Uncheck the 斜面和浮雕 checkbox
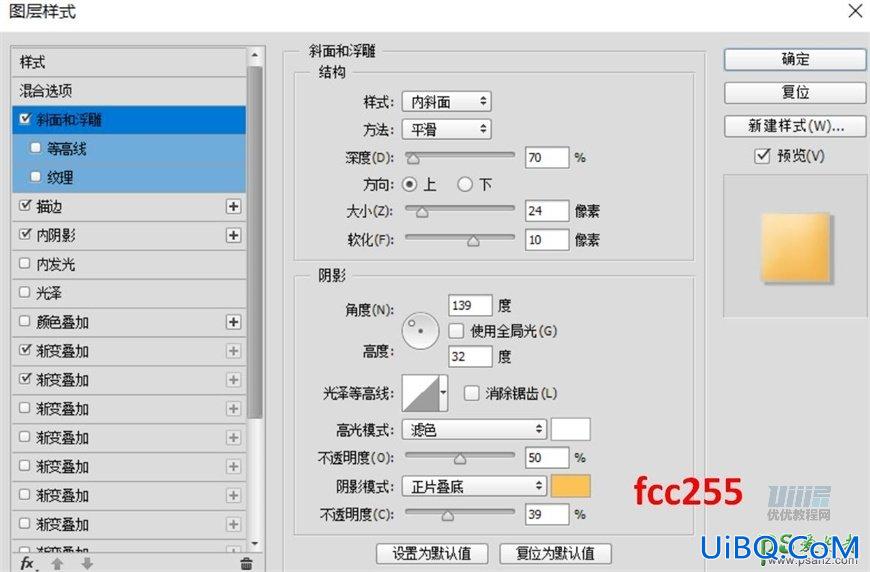Screen dimensions: 870x572 pyautogui.click(x=25, y=119)
